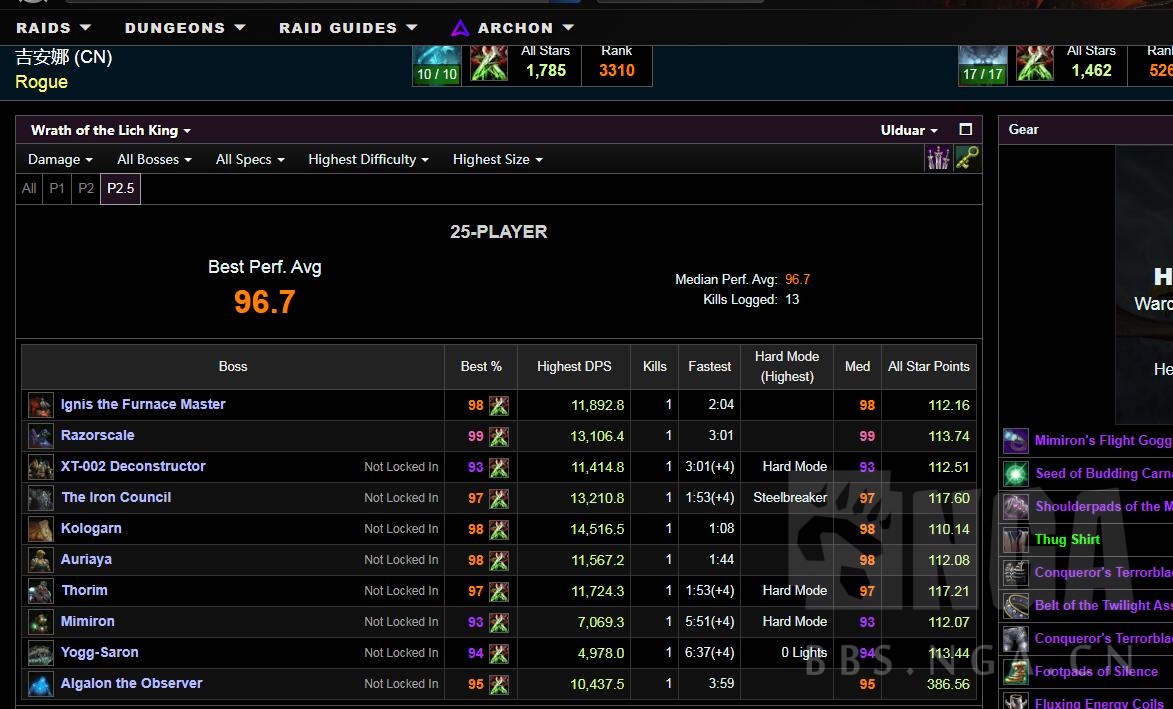This screenshot has height=709, width=1173.
Task: Open the Damage metric dropdown
Action: (60, 159)
